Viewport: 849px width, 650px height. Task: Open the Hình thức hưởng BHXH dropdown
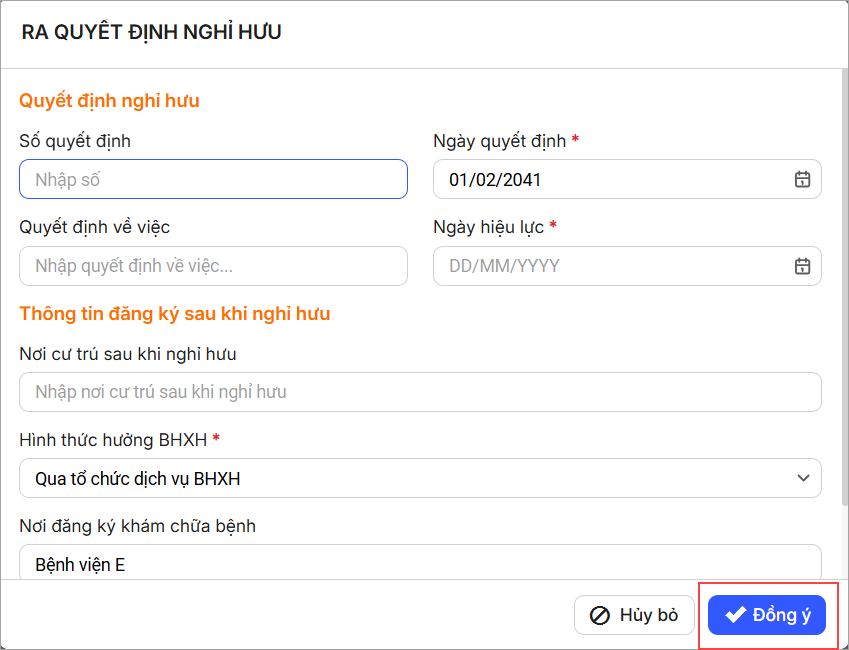click(420, 478)
